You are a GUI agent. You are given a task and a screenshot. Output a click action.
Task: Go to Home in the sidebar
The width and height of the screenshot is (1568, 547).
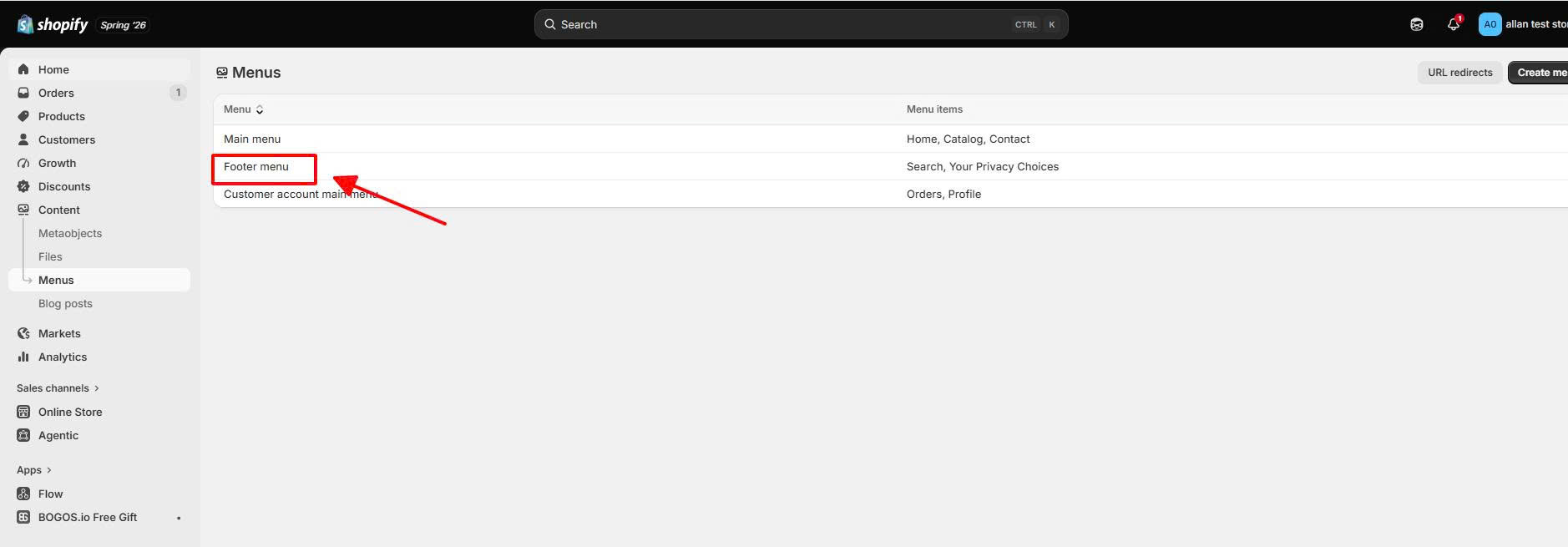pos(99,69)
